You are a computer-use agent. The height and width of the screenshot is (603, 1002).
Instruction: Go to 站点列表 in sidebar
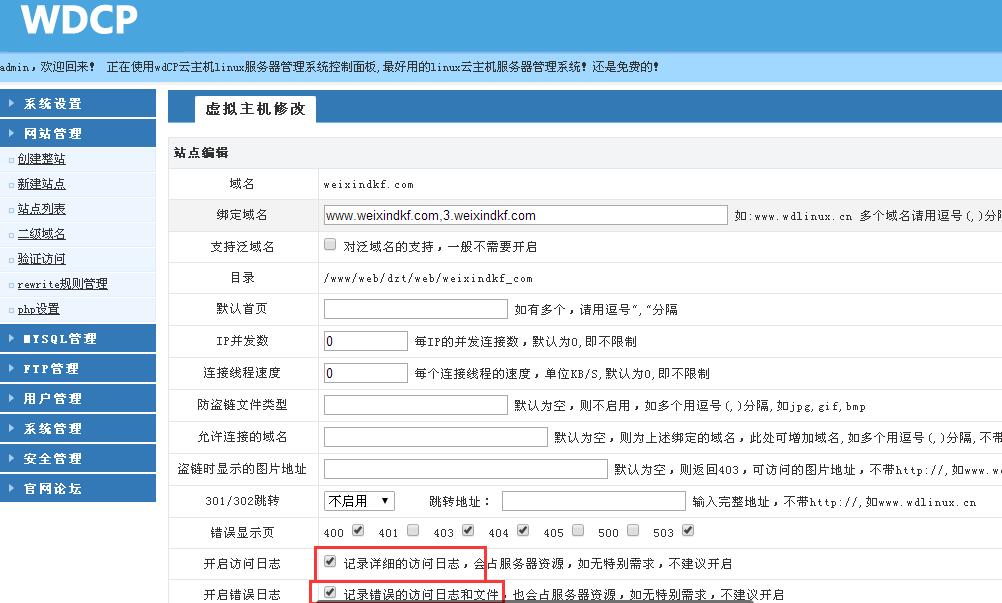click(41, 209)
